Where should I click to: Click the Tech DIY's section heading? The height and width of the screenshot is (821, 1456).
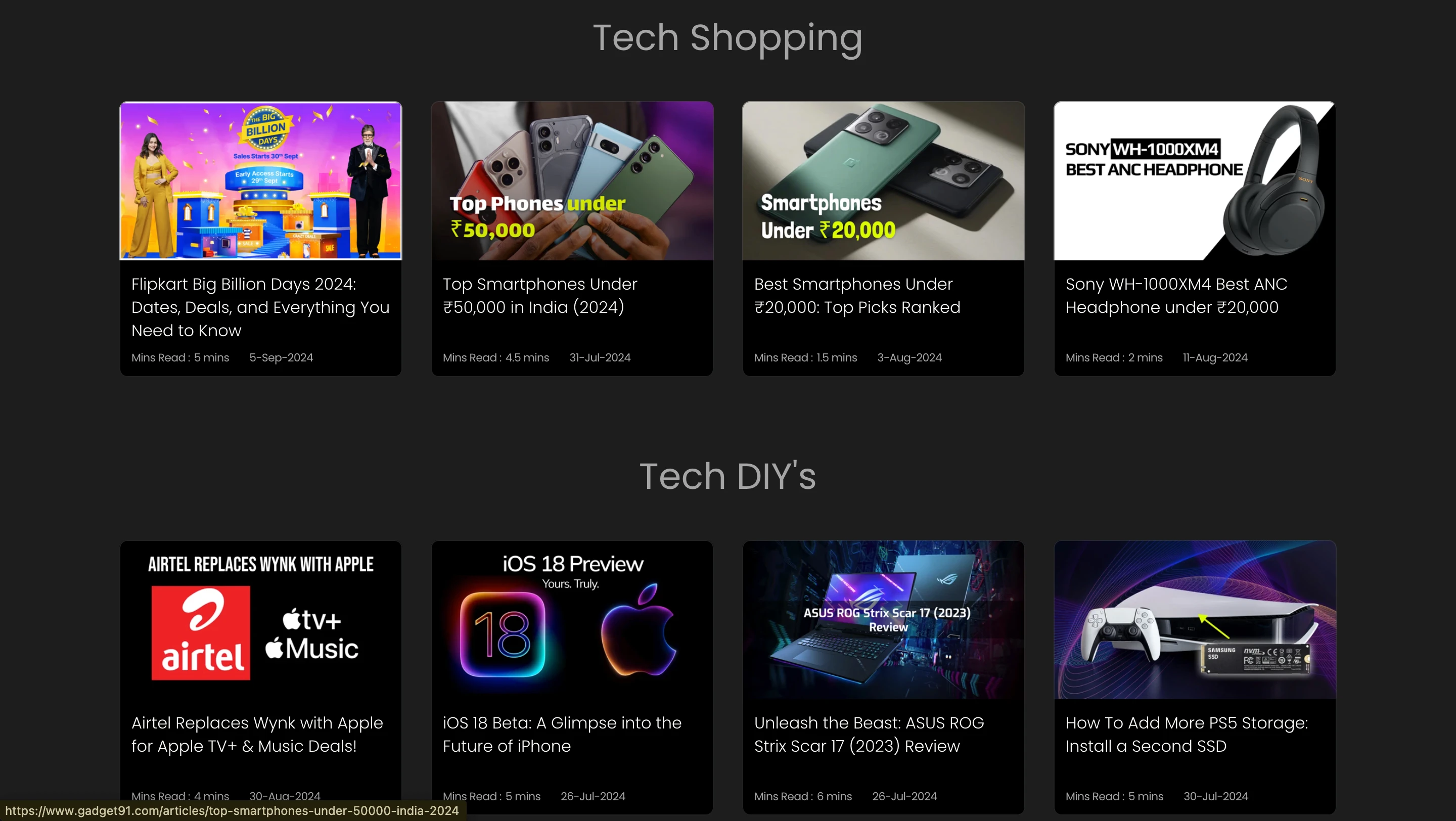pyautogui.click(x=727, y=476)
